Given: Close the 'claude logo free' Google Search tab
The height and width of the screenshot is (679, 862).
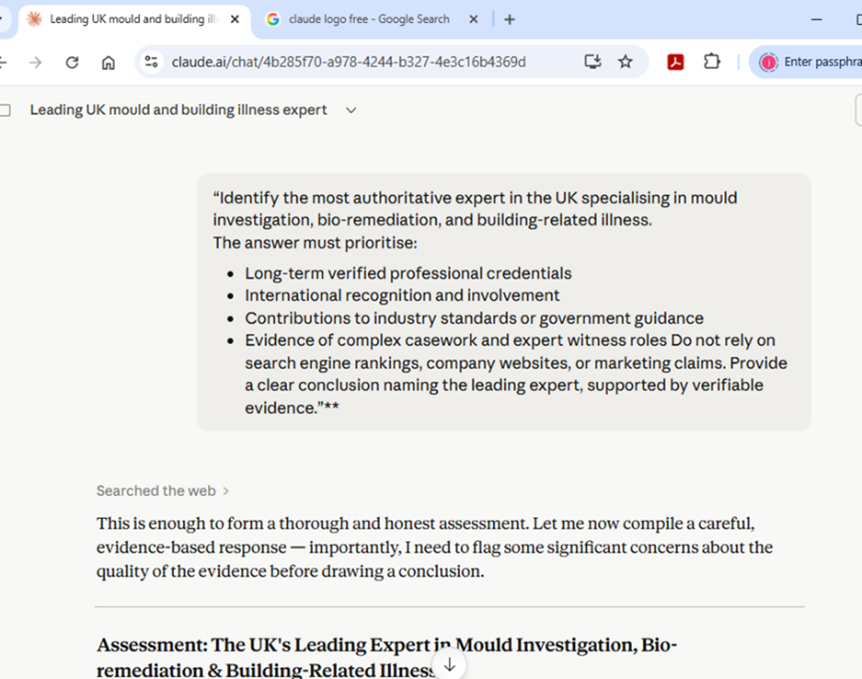Looking at the screenshot, I should coord(474,19).
